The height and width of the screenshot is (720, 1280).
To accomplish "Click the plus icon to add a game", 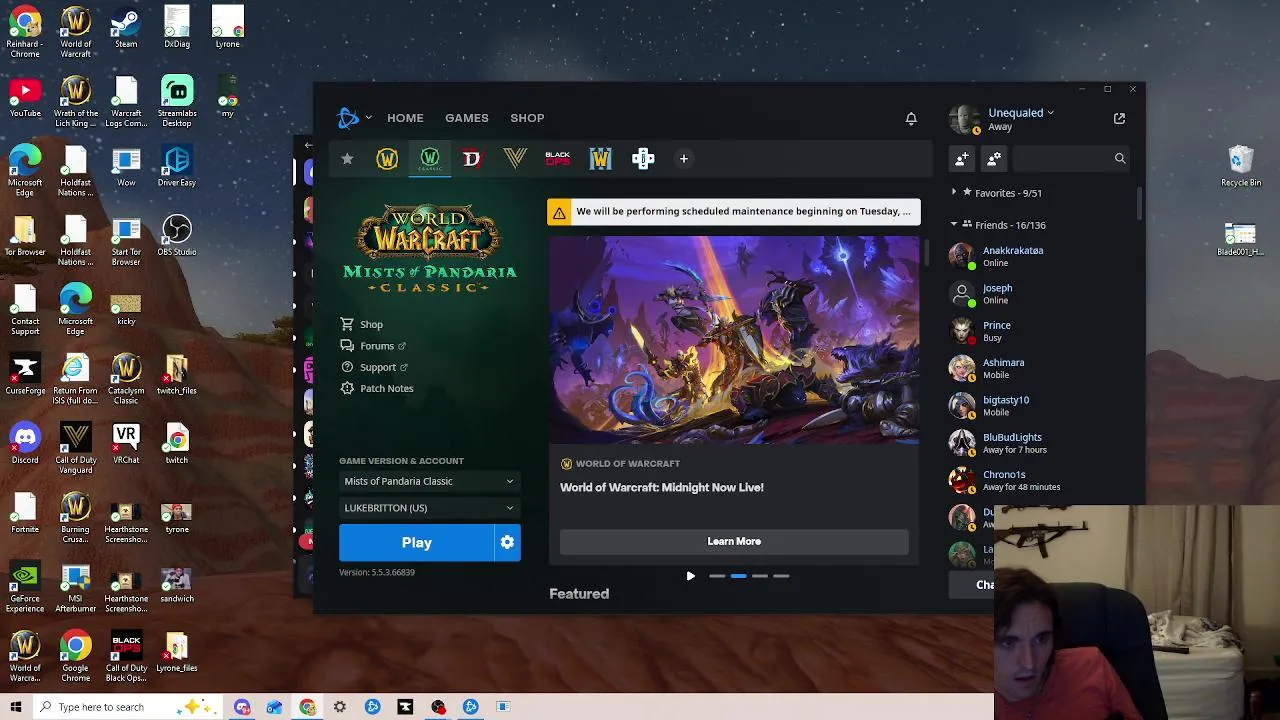I will pos(684,159).
